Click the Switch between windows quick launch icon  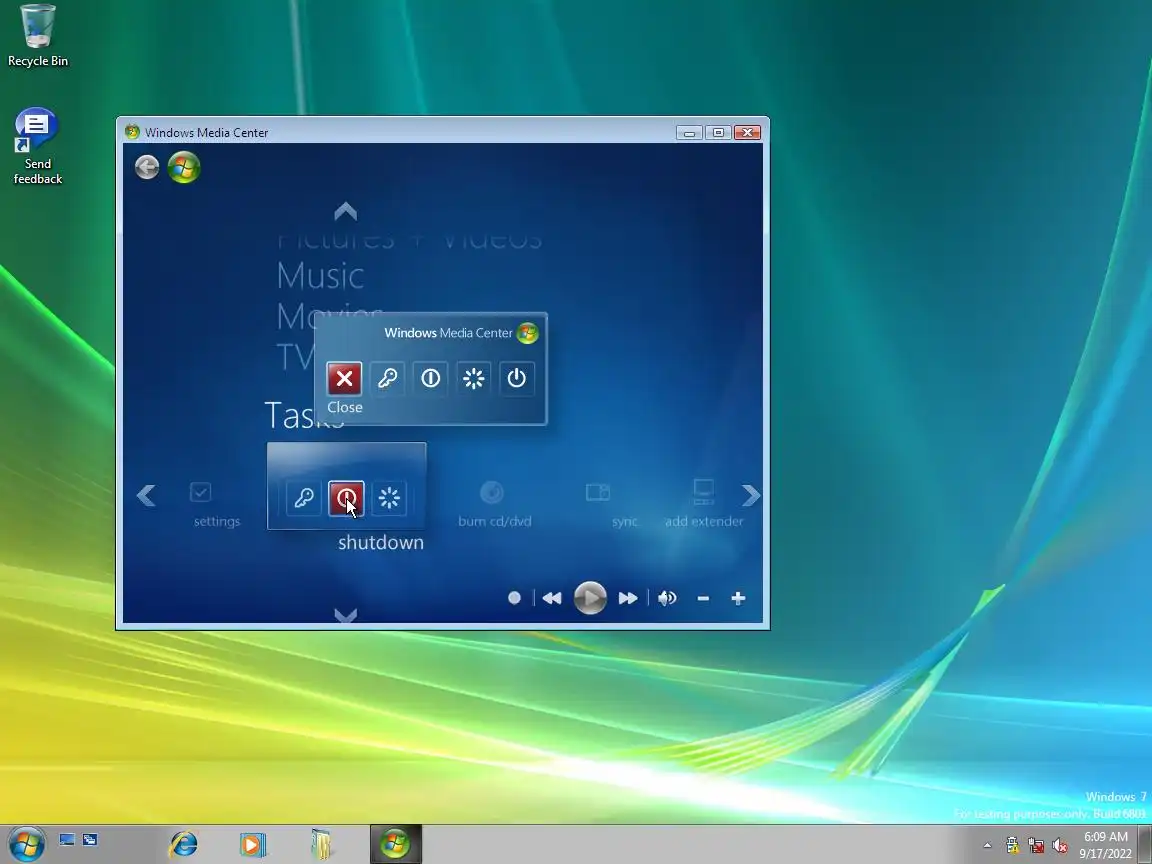(90, 839)
